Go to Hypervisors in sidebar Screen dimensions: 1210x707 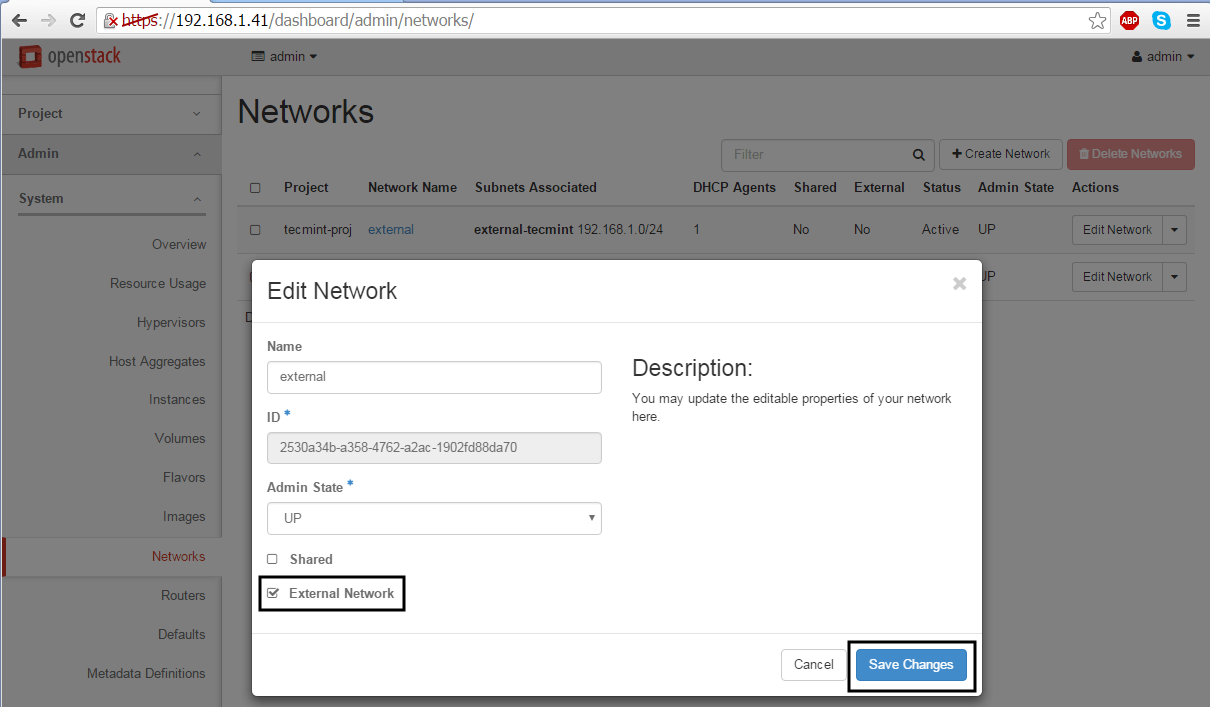click(171, 322)
